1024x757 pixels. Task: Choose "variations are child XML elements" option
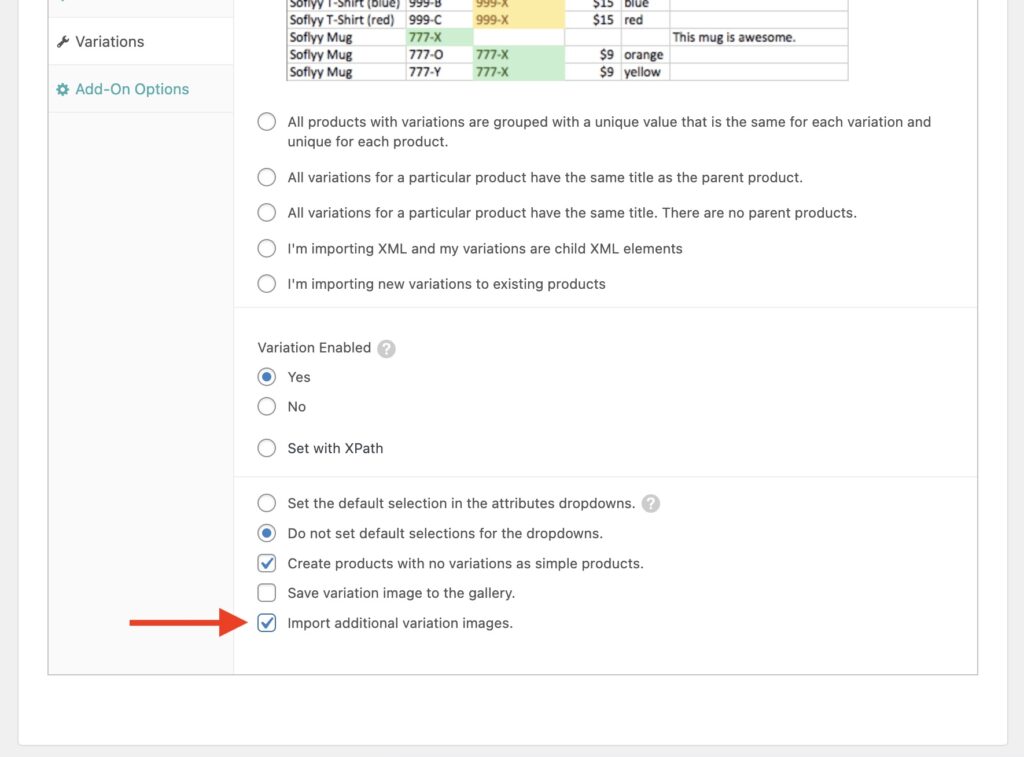[267, 248]
